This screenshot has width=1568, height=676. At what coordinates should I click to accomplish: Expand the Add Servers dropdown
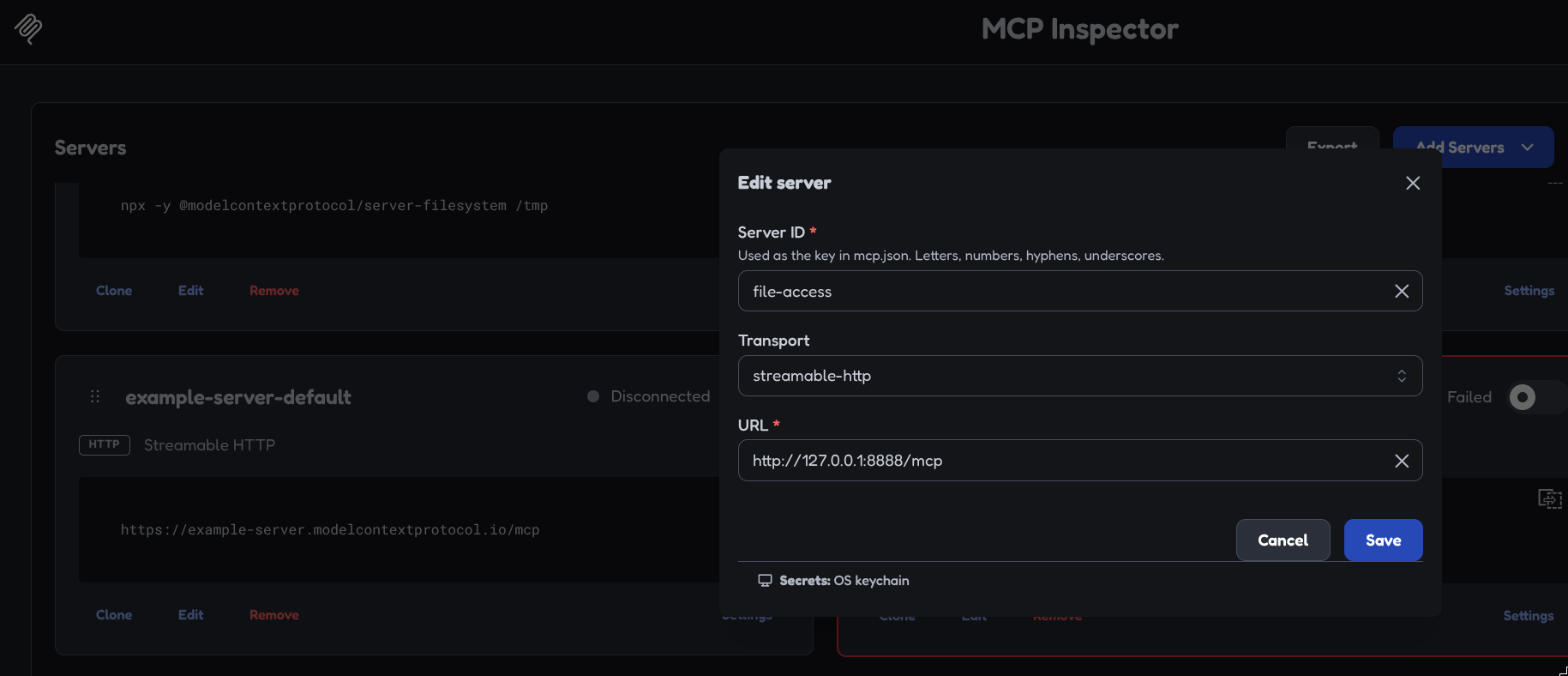pos(1473,148)
